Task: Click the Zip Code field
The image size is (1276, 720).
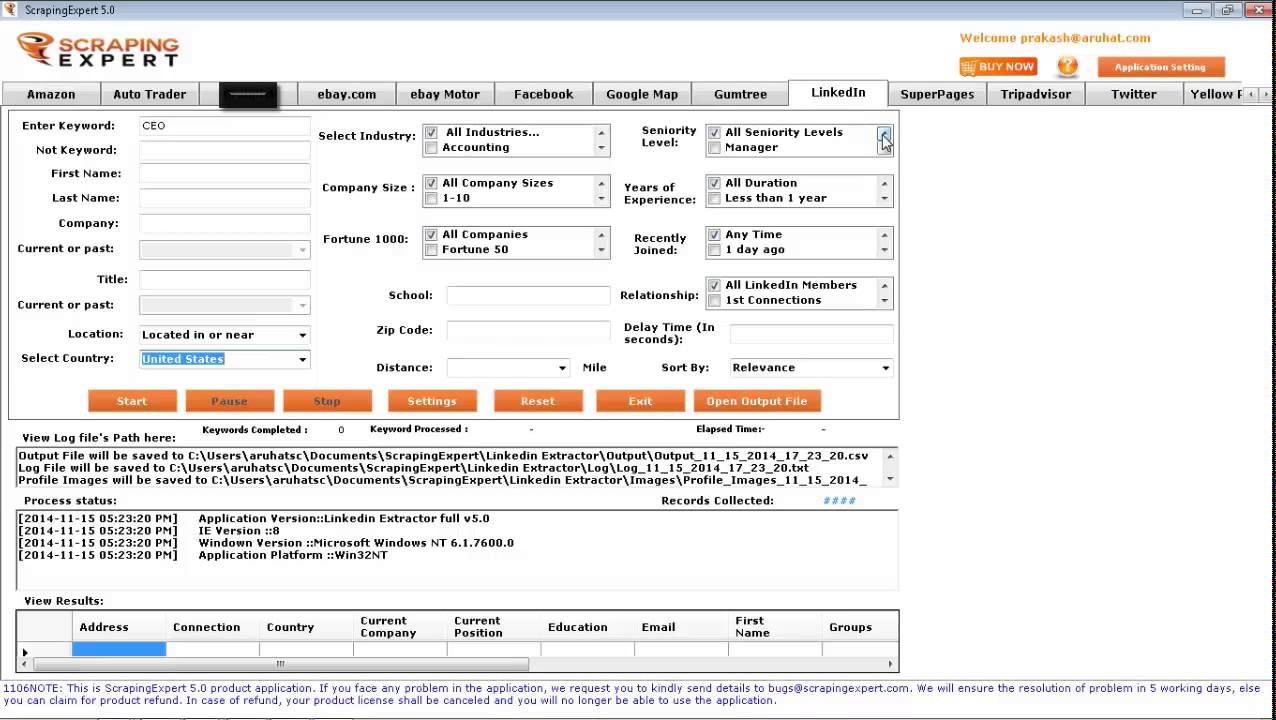Action: (528, 330)
